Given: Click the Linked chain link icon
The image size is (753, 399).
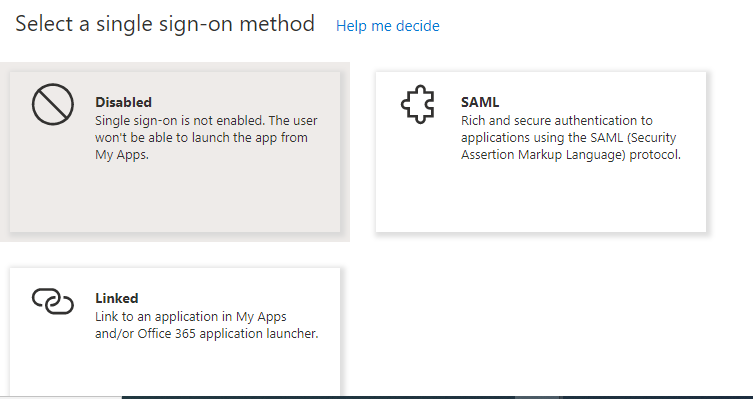Looking at the screenshot, I should (53, 302).
